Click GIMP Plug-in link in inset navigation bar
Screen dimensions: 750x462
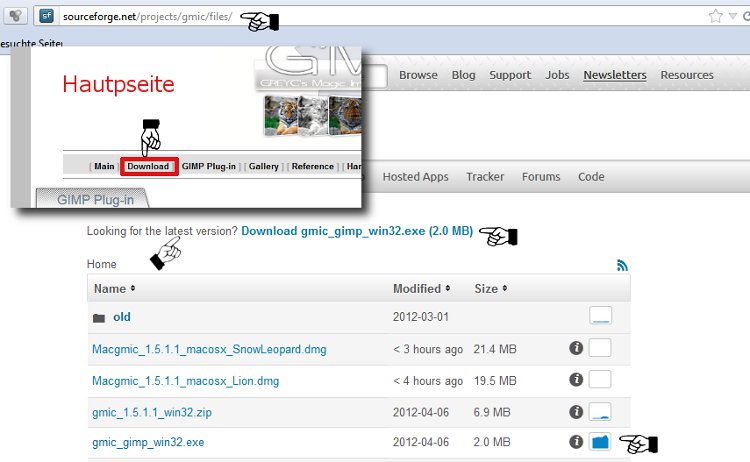209,166
